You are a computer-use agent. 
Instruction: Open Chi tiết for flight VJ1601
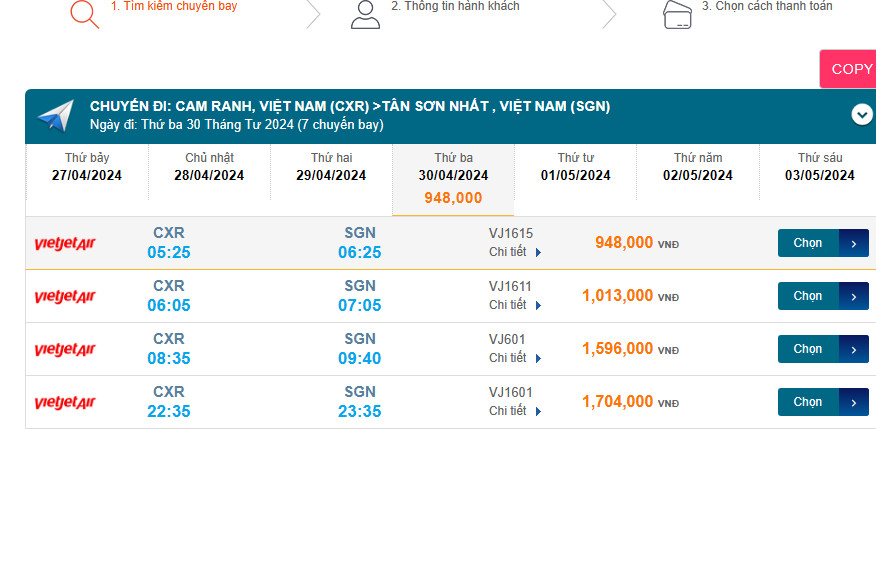(514, 411)
